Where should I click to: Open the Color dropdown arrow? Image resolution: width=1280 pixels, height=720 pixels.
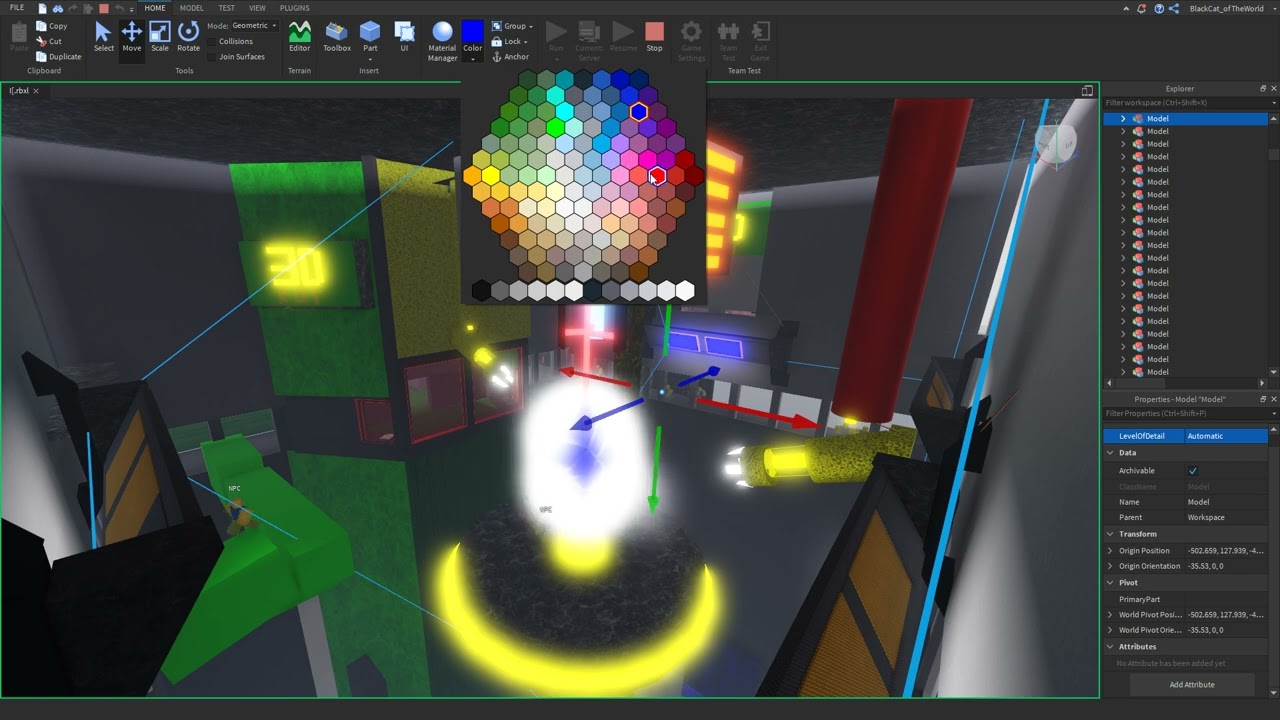(473, 58)
